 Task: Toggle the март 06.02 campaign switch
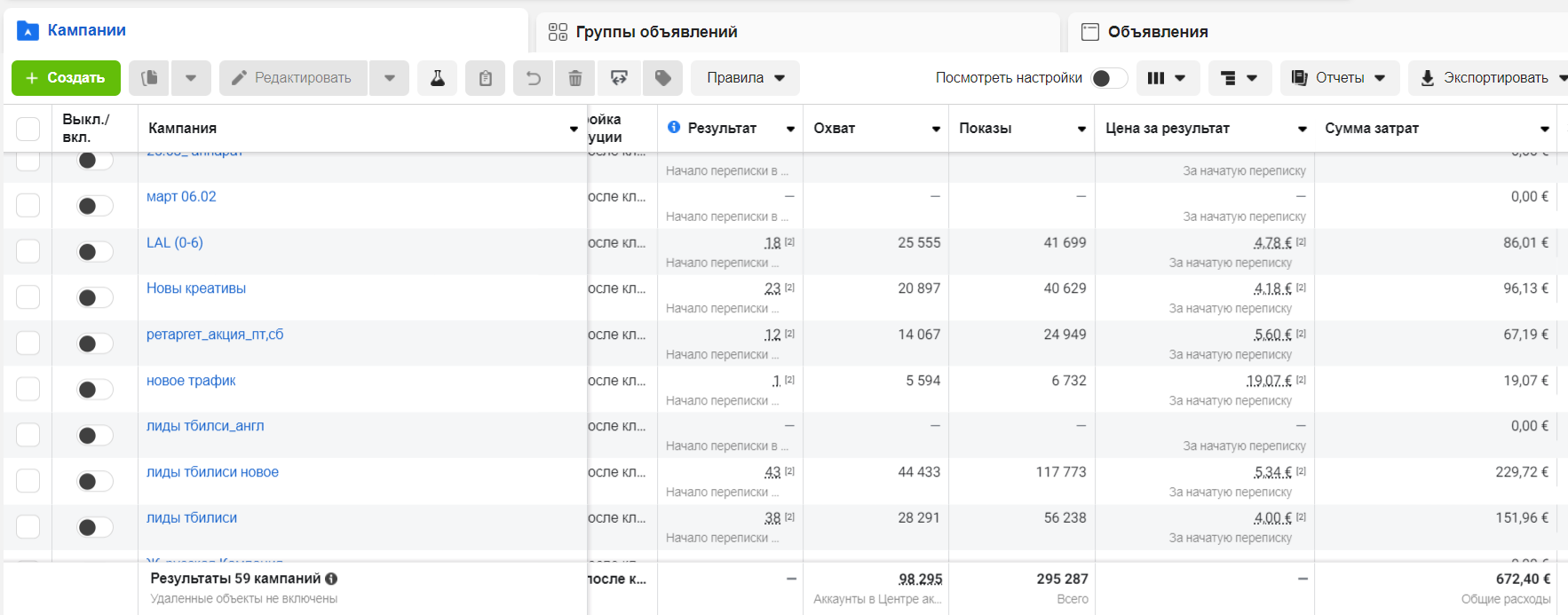click(94, 206)
